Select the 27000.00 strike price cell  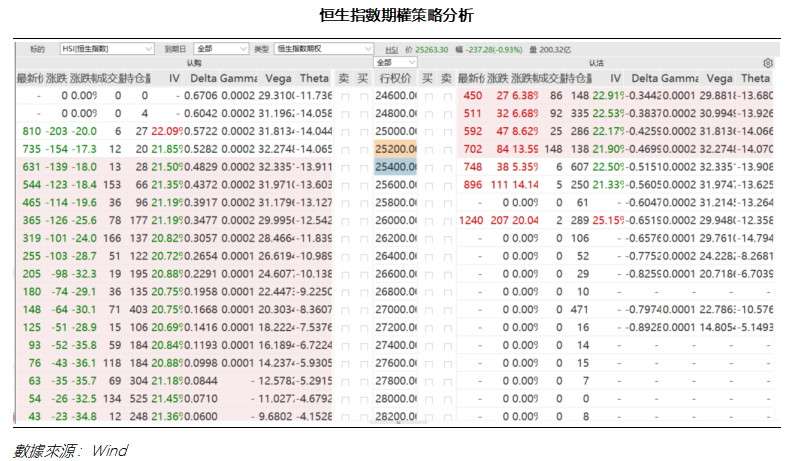(395, 309)
